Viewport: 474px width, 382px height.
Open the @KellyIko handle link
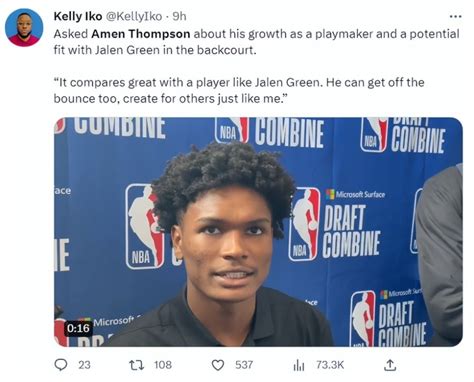coord(134,16)
